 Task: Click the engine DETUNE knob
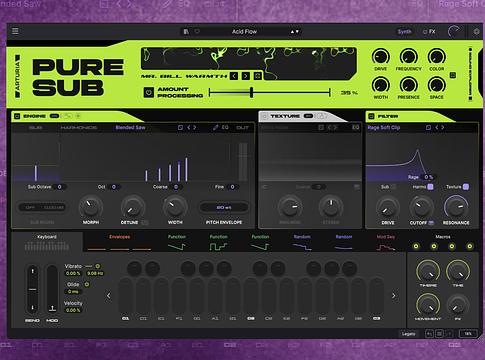[133, 207]
